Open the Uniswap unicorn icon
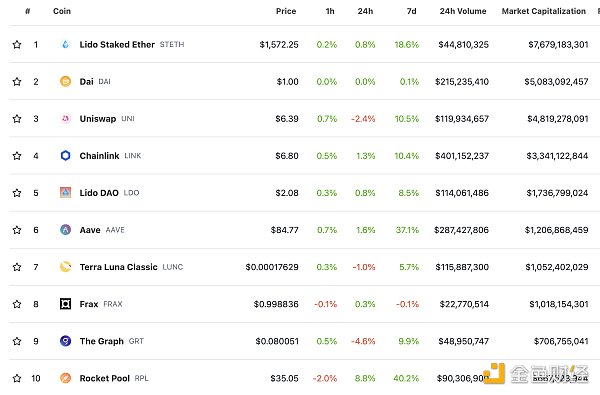600x395 pixels. 65,119
